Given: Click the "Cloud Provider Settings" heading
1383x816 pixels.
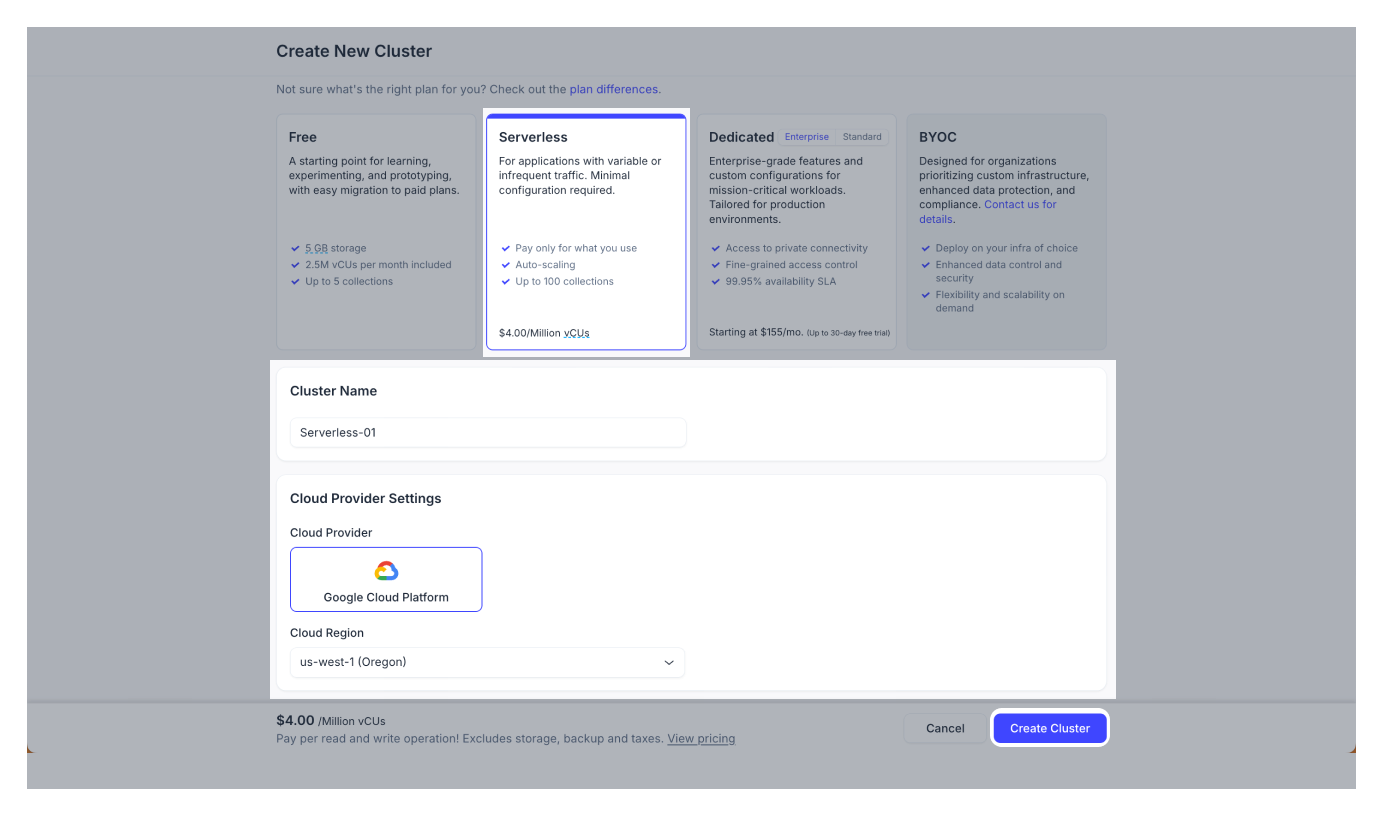Looking at the screenshot, I should coord(365,498).
